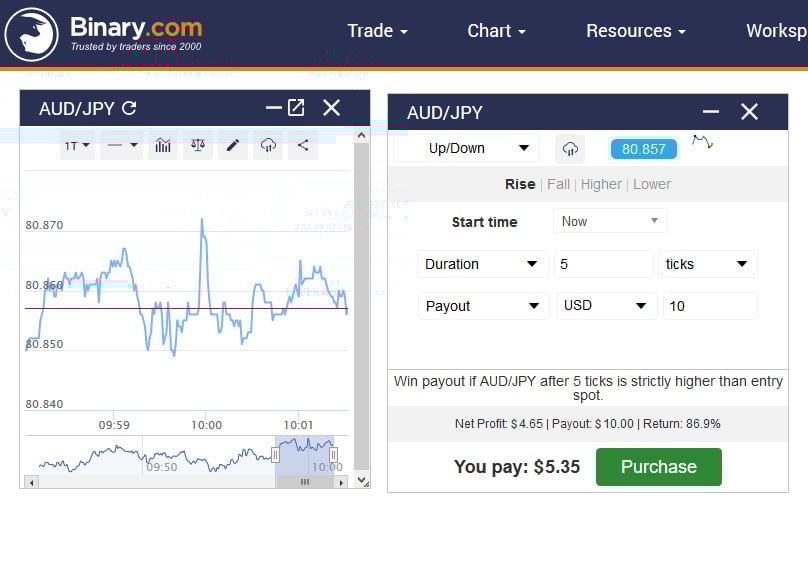Open the Up/Down contract type dropdown
Screen dimensions: 808x585
click(x=466, y=148)
